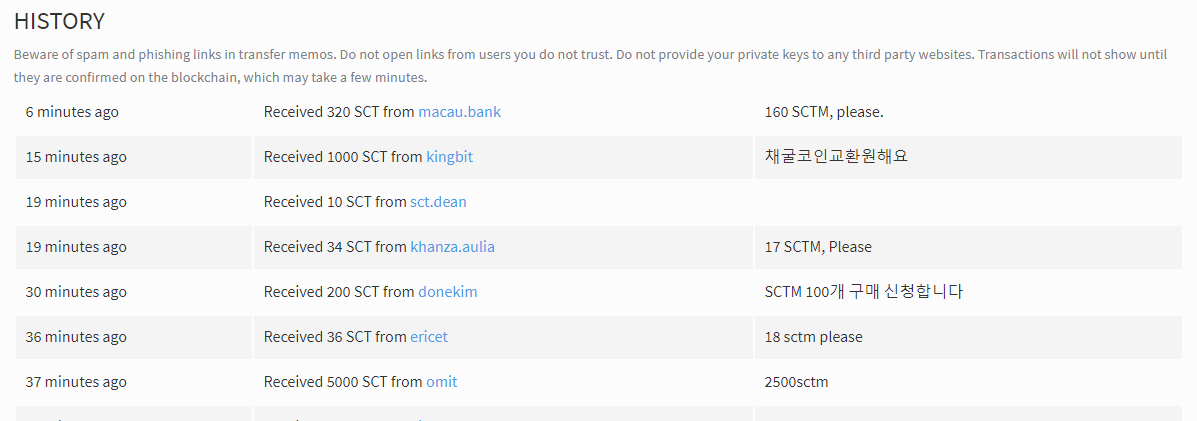Image resolution: width=1197 pixels, height=421 pixels.
Task: Select the '37 minutes ago' timestamp
Action: pyautogui.click(x=76, y=381)
